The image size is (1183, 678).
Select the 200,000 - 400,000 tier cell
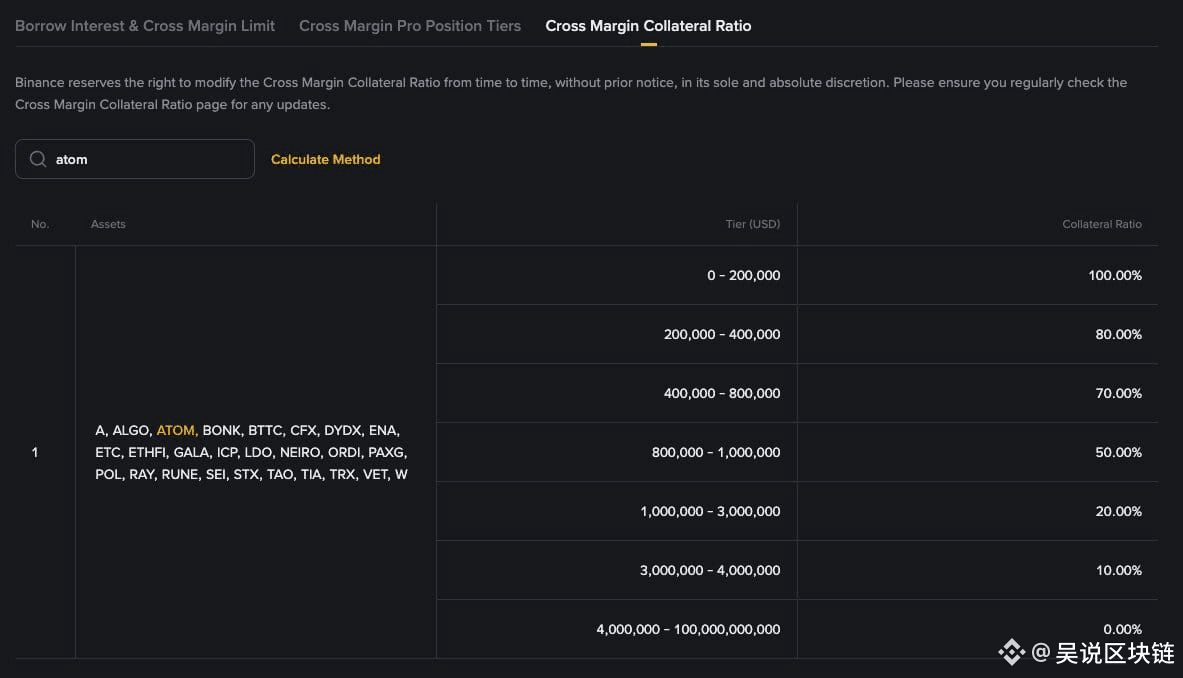[x=722, y=334]
